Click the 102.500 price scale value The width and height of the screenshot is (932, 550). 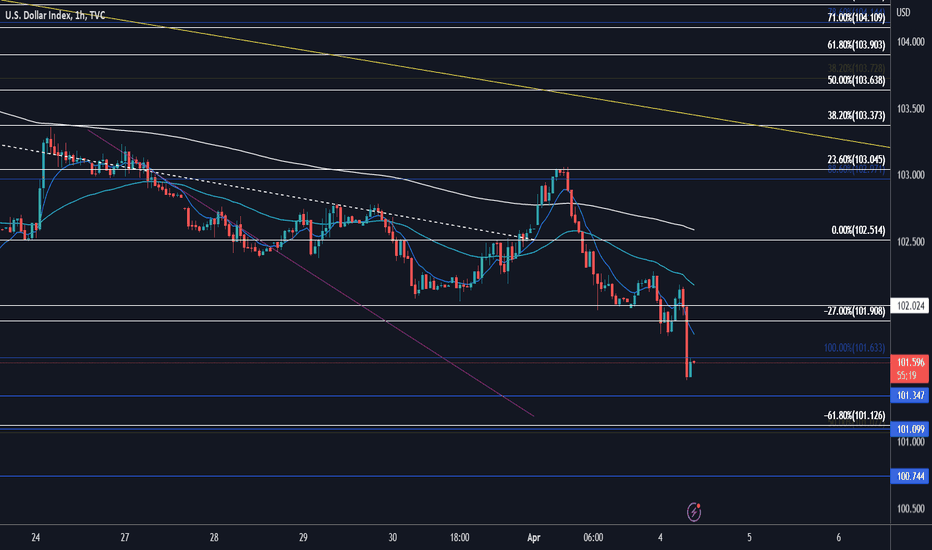coord(911,242)
